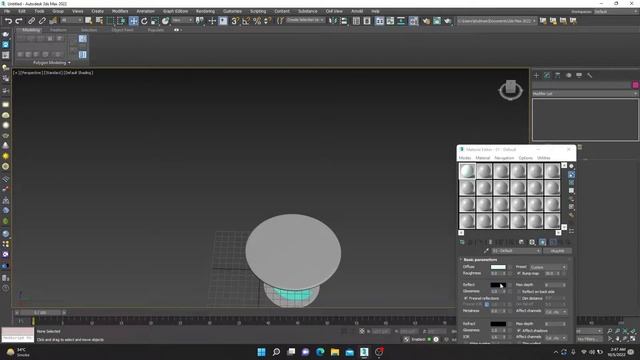The height and width of the screenshot is (360, 640).
Task: Activate the Select and Move tool
Action: [x=133, y=21]
